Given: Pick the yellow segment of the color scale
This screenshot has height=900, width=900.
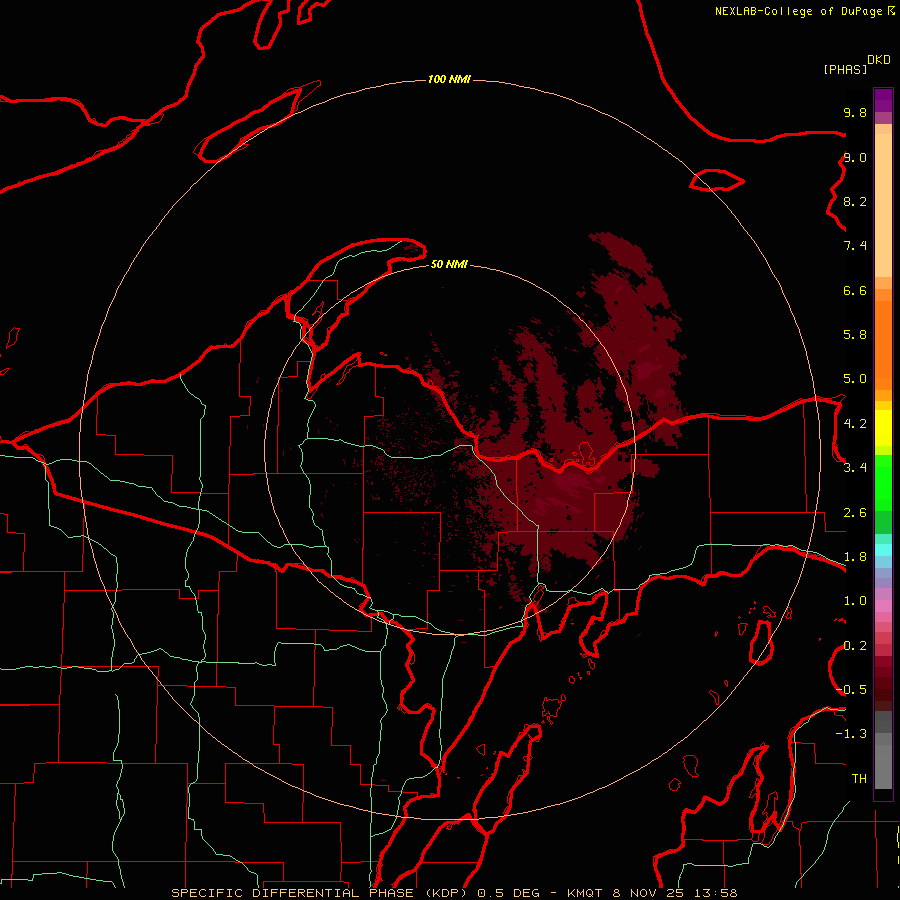Looking at the screenshot, I should [x=883, y=428].
